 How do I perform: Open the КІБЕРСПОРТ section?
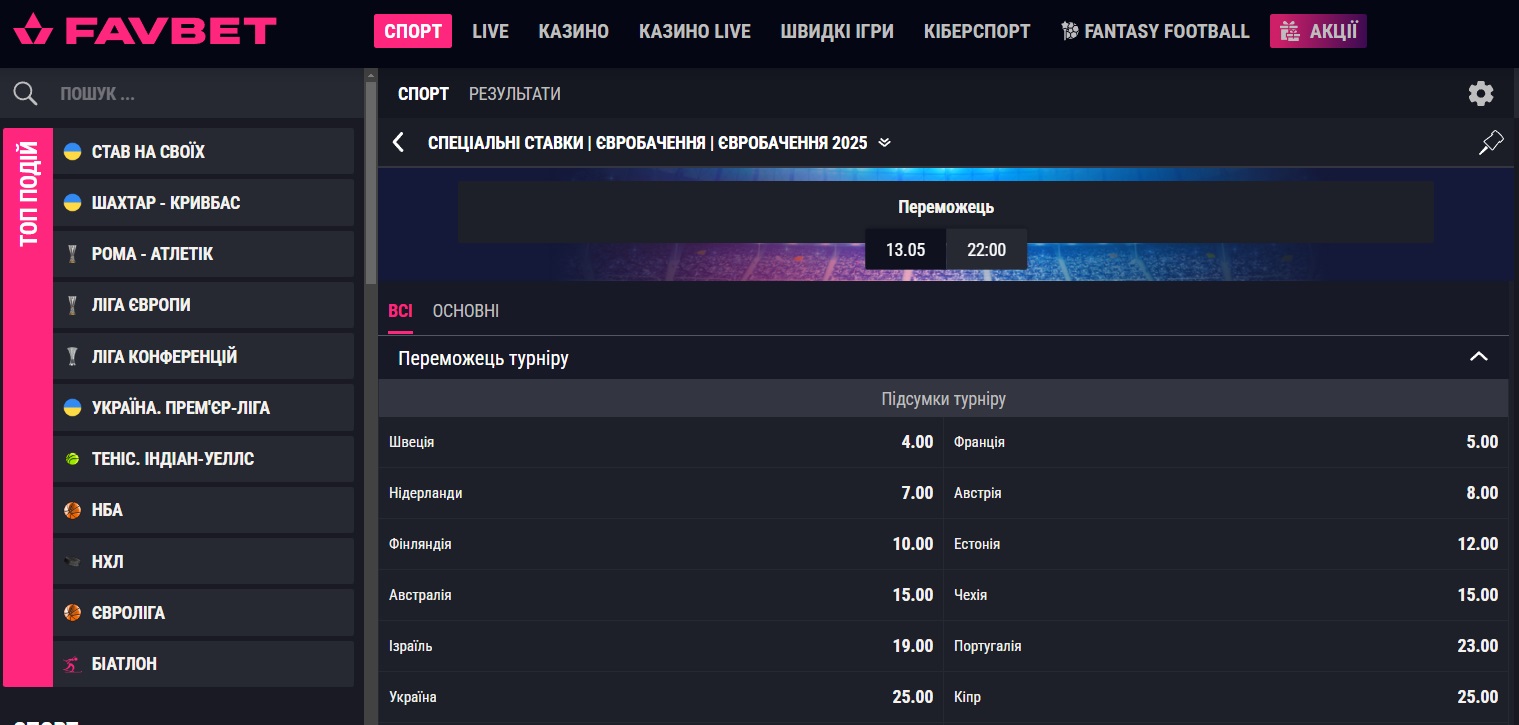[977, 31]
